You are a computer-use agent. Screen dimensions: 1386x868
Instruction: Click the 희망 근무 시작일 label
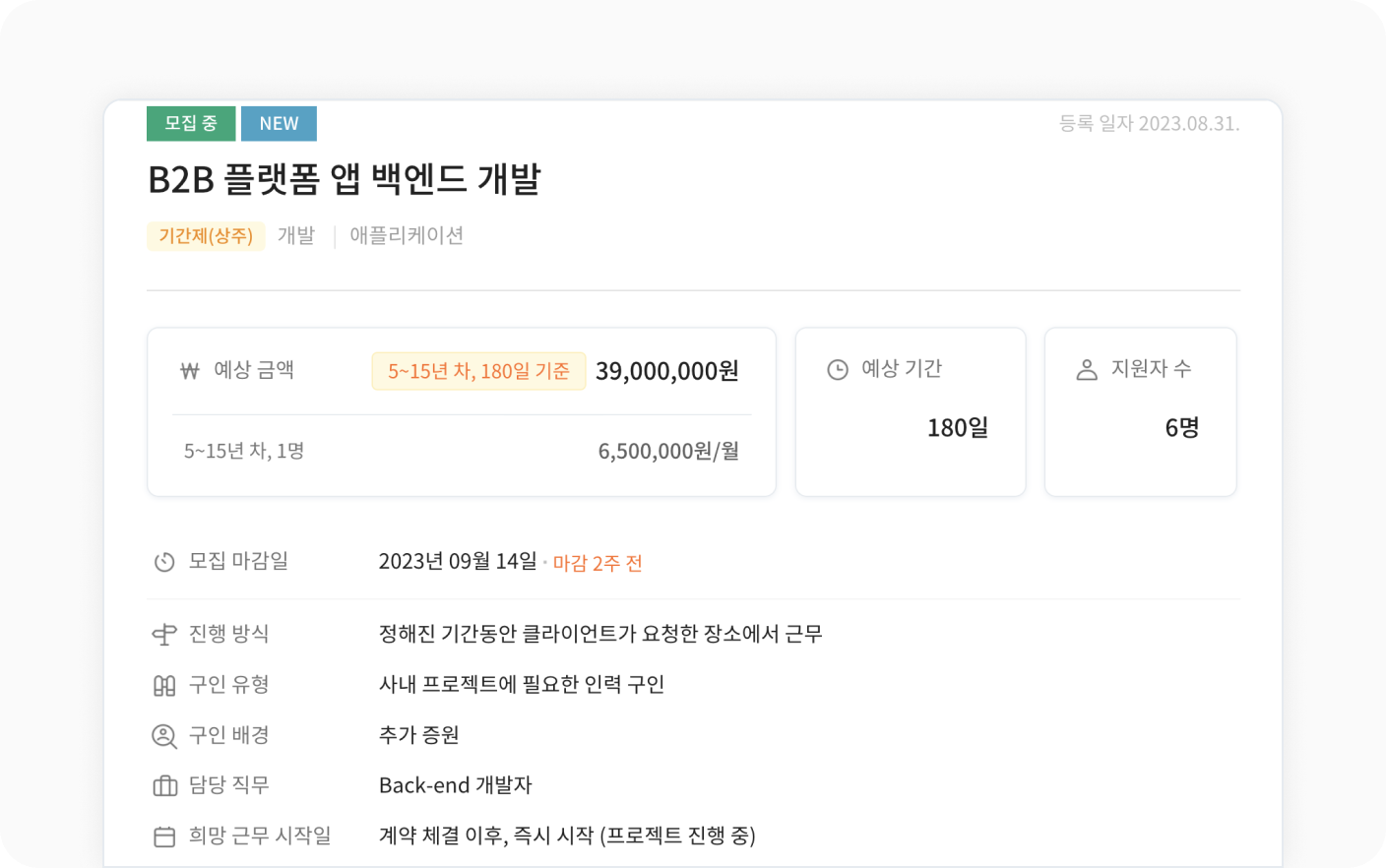click(x=260, y=836)
